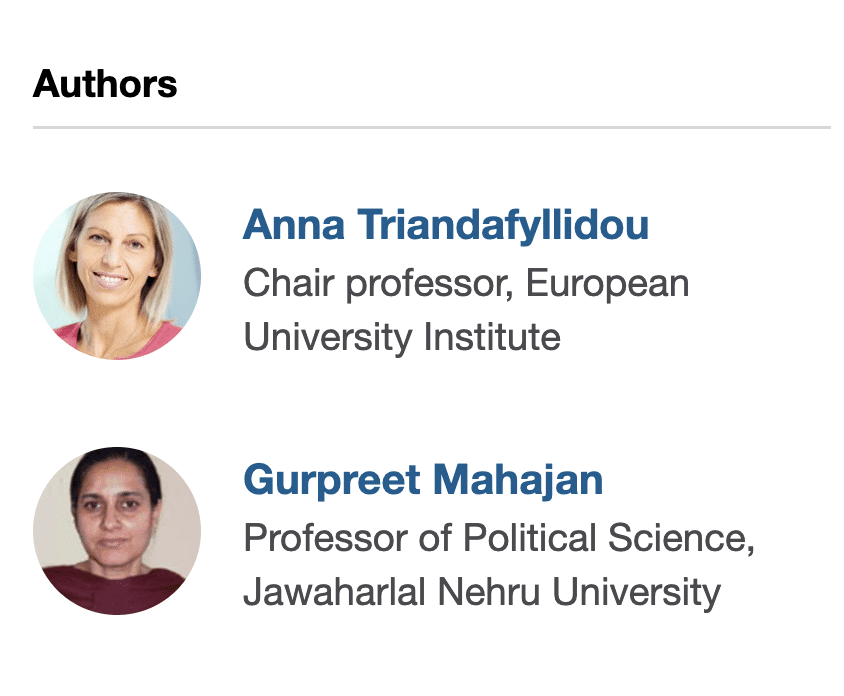This screenshot has width=844, height=696.
Task: Open Gurpreet Mahajan's author profile link
Action: pos(423,480)
